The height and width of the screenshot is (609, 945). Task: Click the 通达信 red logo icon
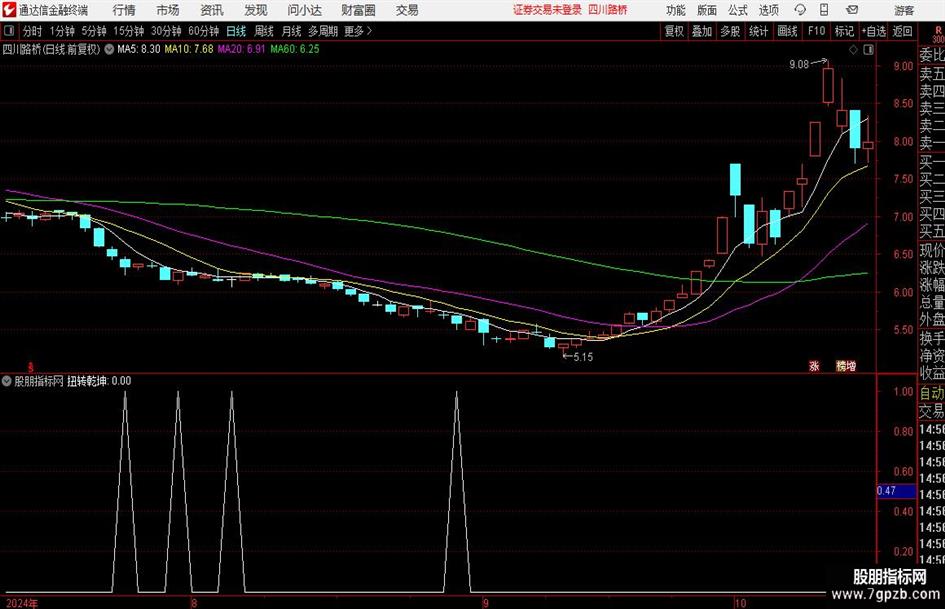click(9, 10)
